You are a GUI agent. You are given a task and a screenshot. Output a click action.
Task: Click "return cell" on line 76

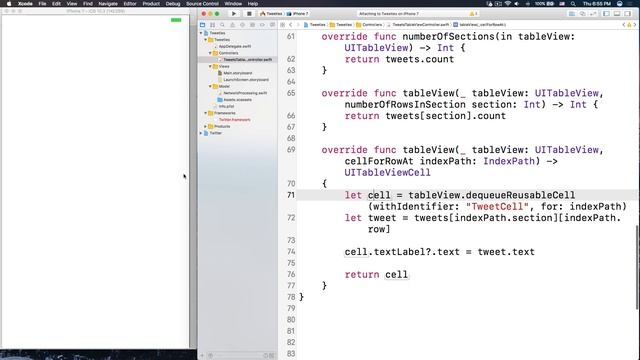376,275
